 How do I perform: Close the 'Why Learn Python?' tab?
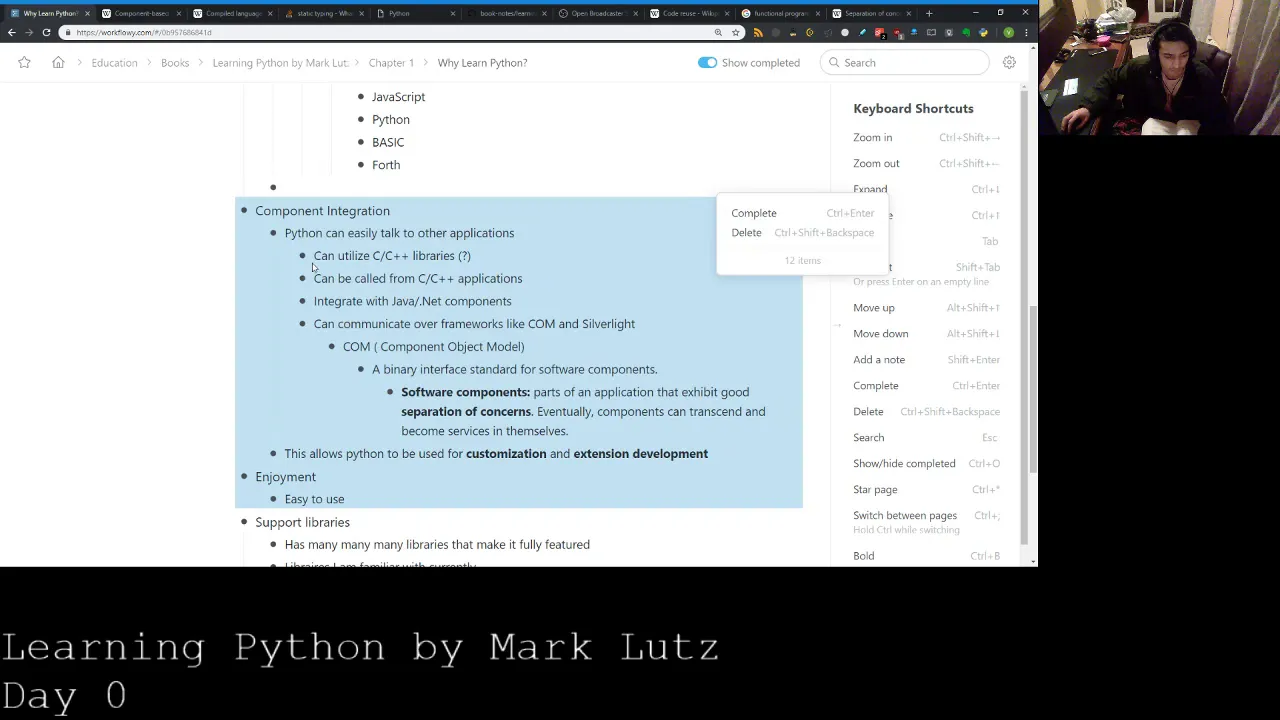[88, 13]
